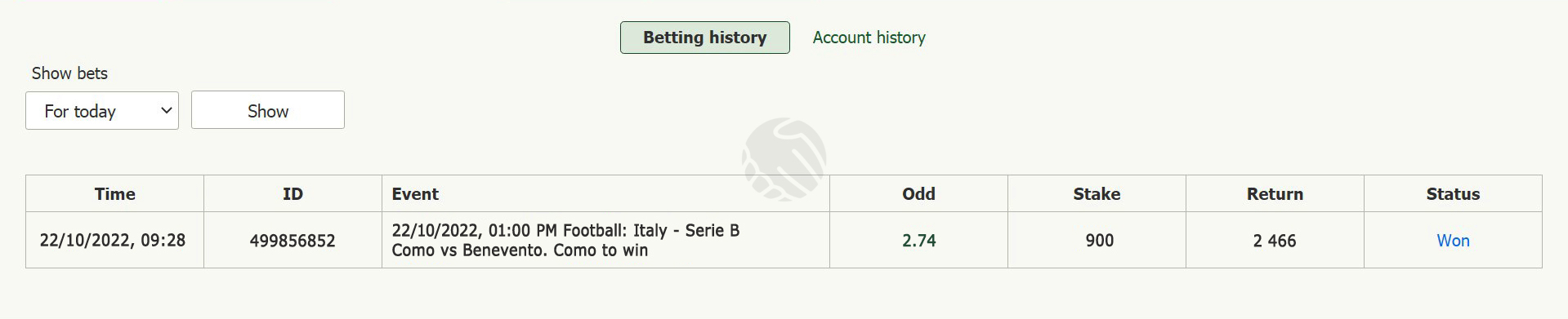Screen dimensions: 1568x319
Task: Open the Account history tab
Action: (869, 38)
